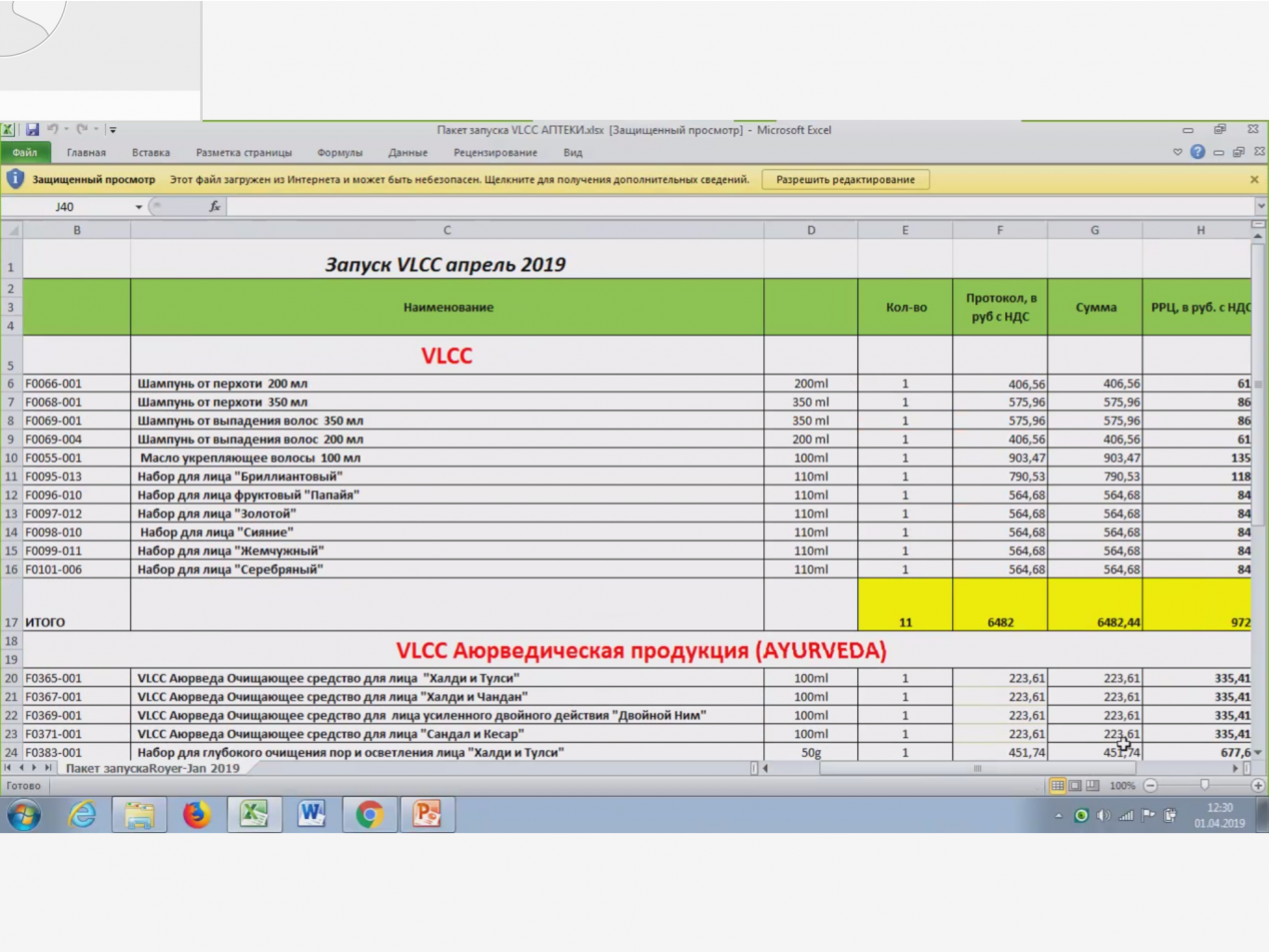The height and width of the screenshot is (952, 1269).
Task: Click the zoom out minus button
Action: click(x=1150, y=786)
